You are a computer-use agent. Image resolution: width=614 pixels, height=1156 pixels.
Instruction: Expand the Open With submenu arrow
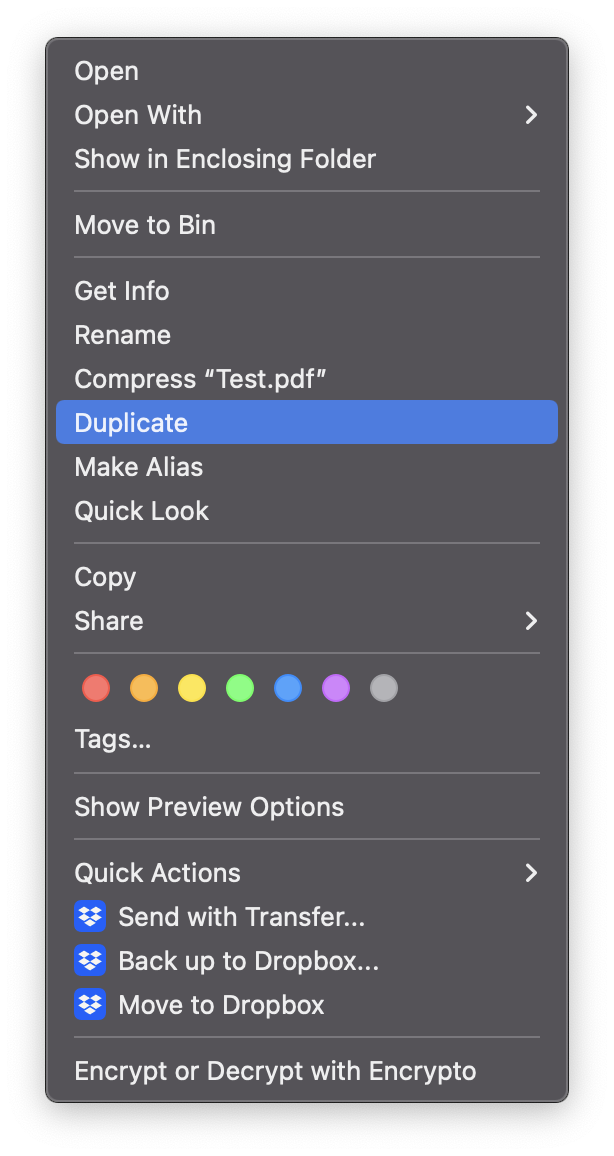click(x=531, y=115)
